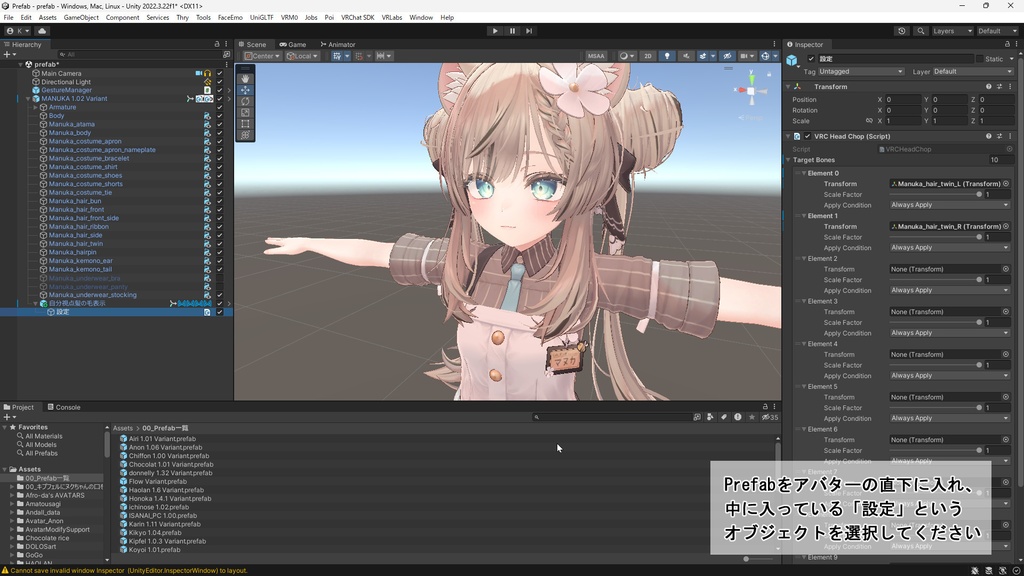Open the Layer dropdown showing Default
1024x576 pixels.
[973, 71]
